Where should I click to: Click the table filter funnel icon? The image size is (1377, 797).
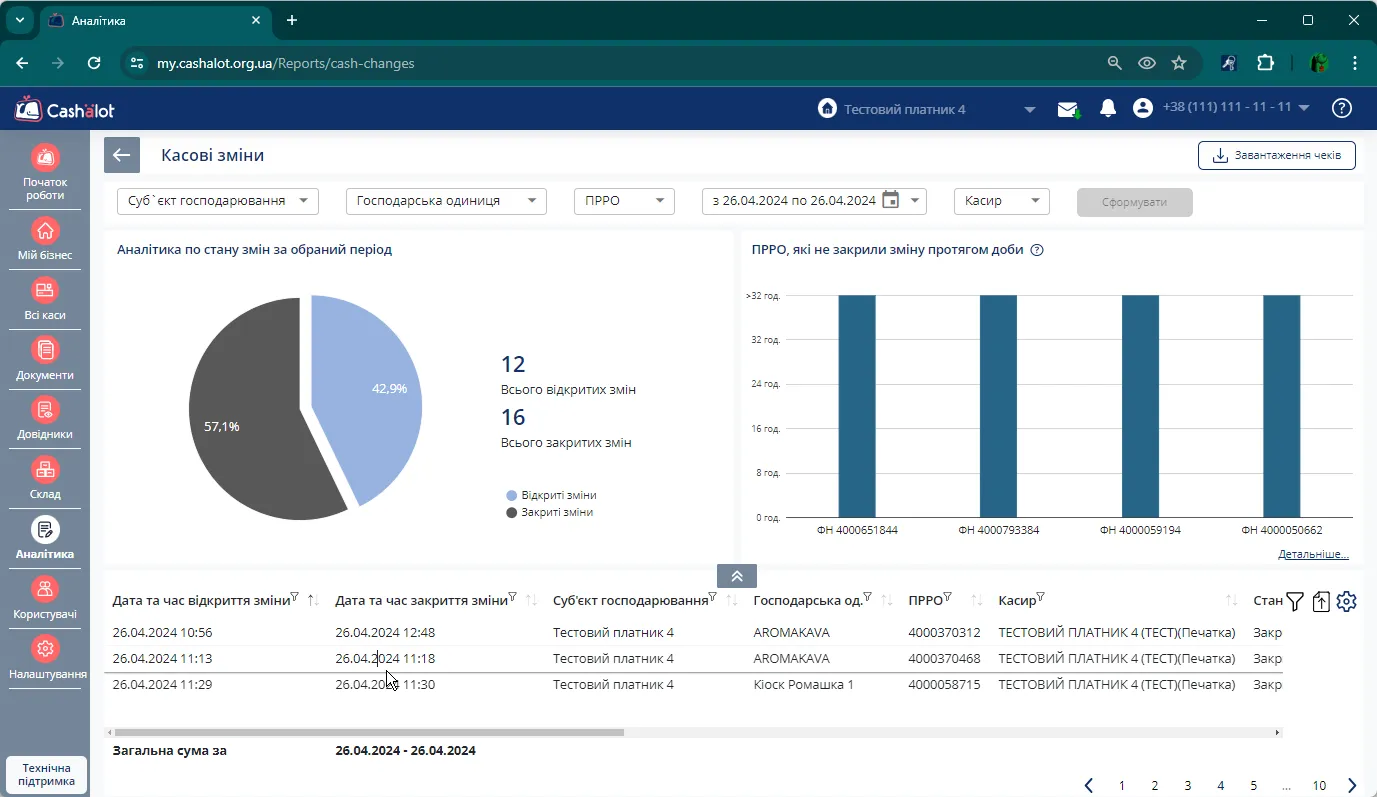1295,601
